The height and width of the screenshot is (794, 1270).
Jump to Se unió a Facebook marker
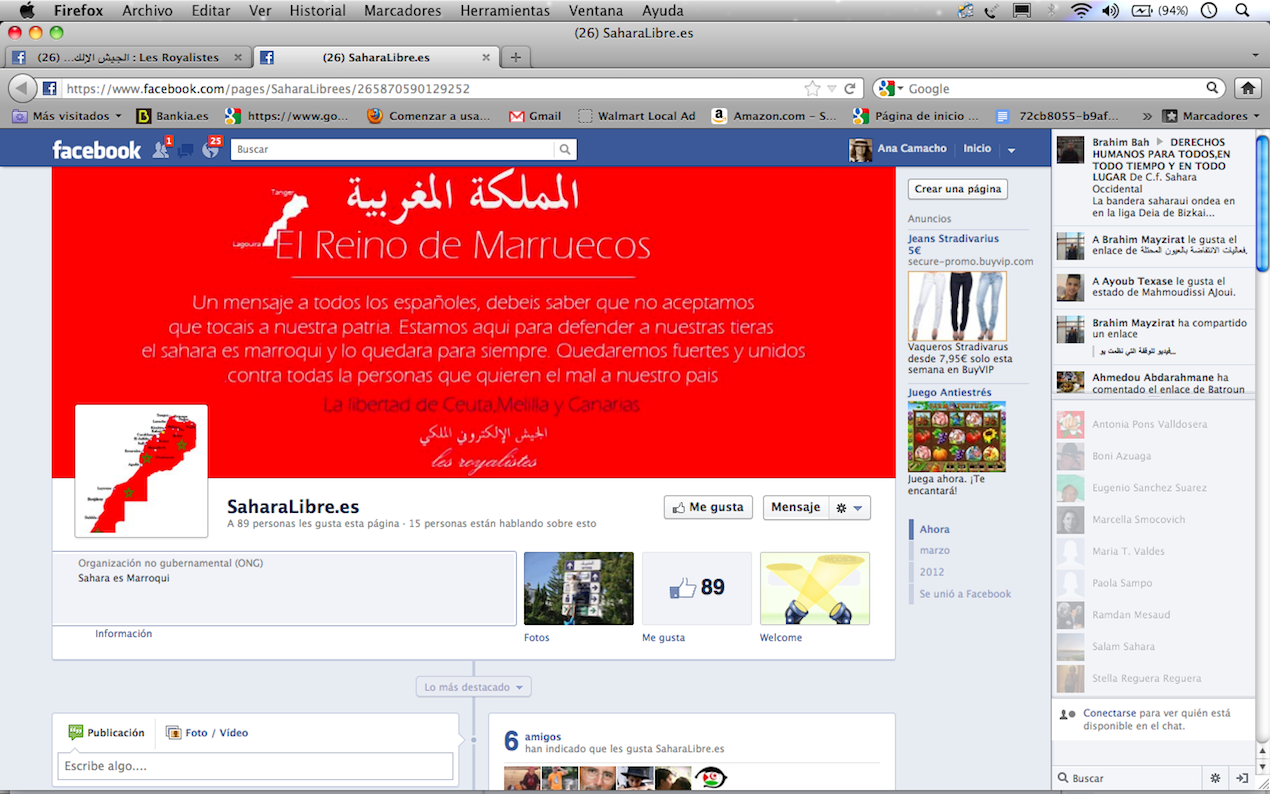965,594
